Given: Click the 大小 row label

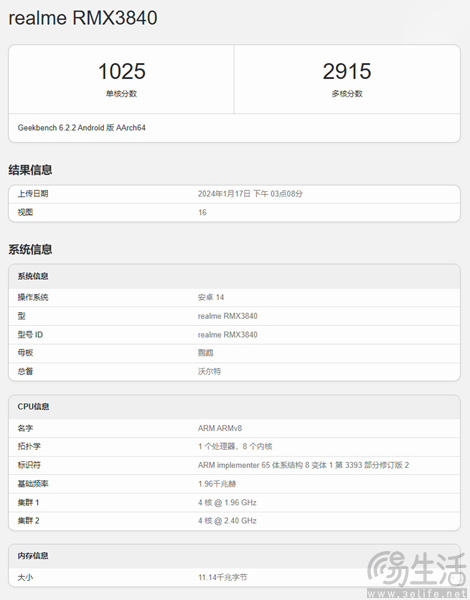Looking at the screenshot, I should 25,577.
